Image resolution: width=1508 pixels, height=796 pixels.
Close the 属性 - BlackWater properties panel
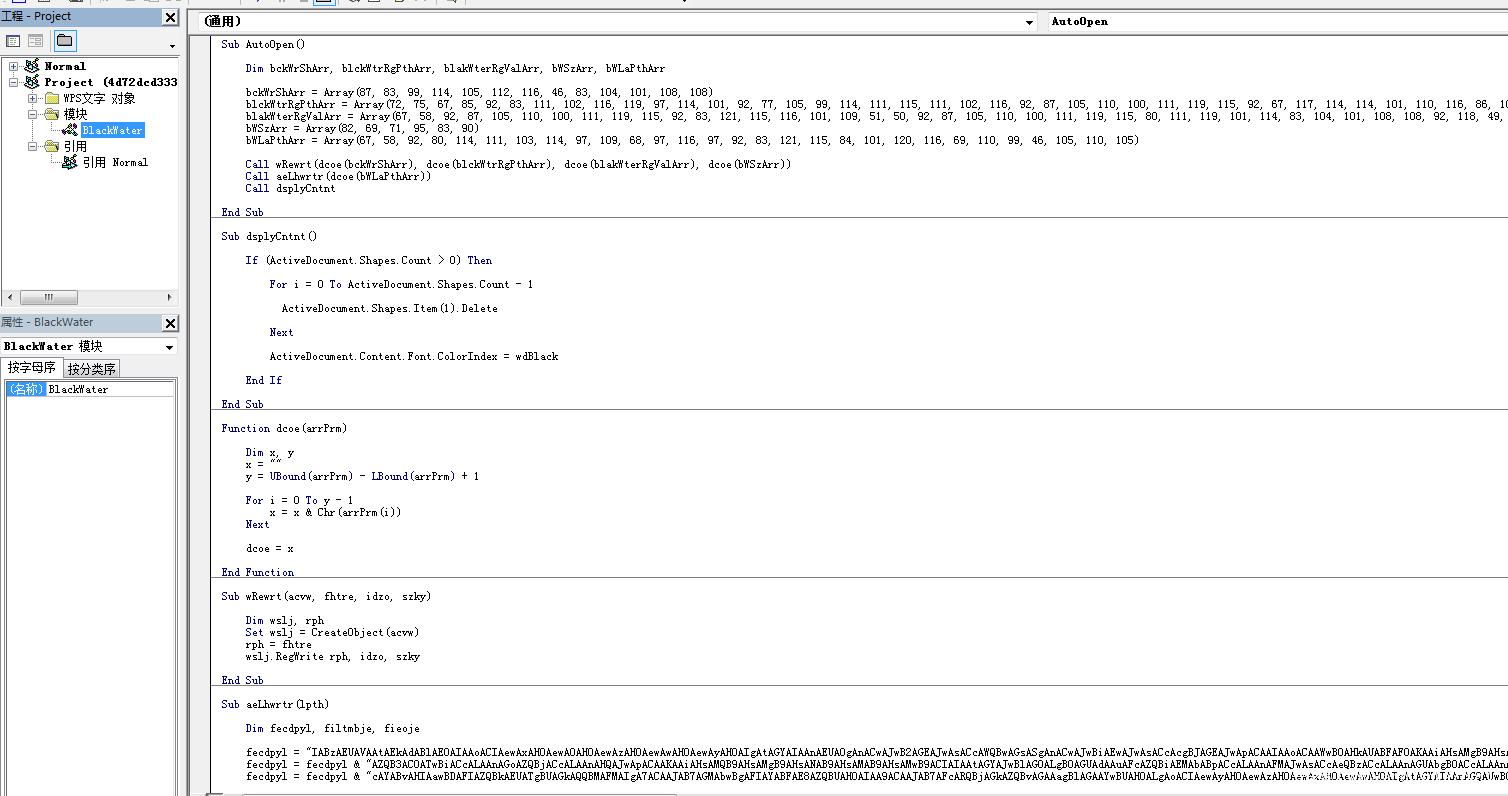click(x=170, y=323)
